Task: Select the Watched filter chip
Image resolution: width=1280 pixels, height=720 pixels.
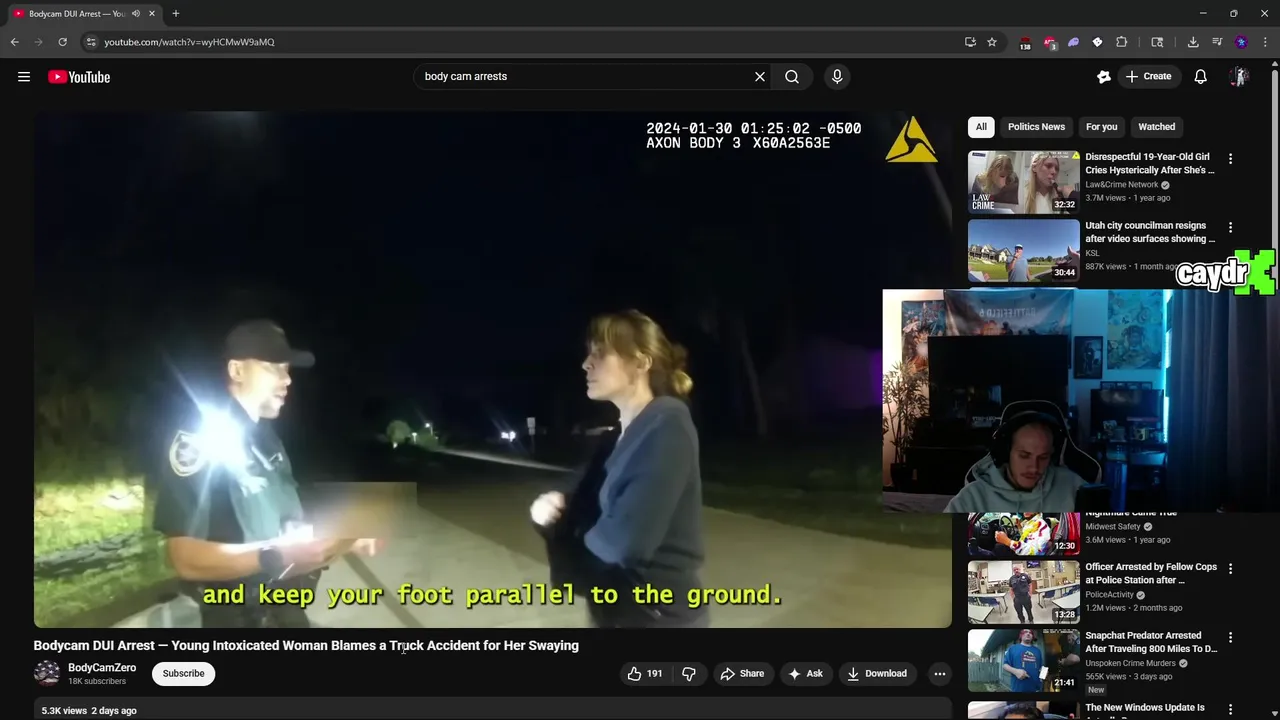Action: pyautogui.click(x=1157, y=127)
